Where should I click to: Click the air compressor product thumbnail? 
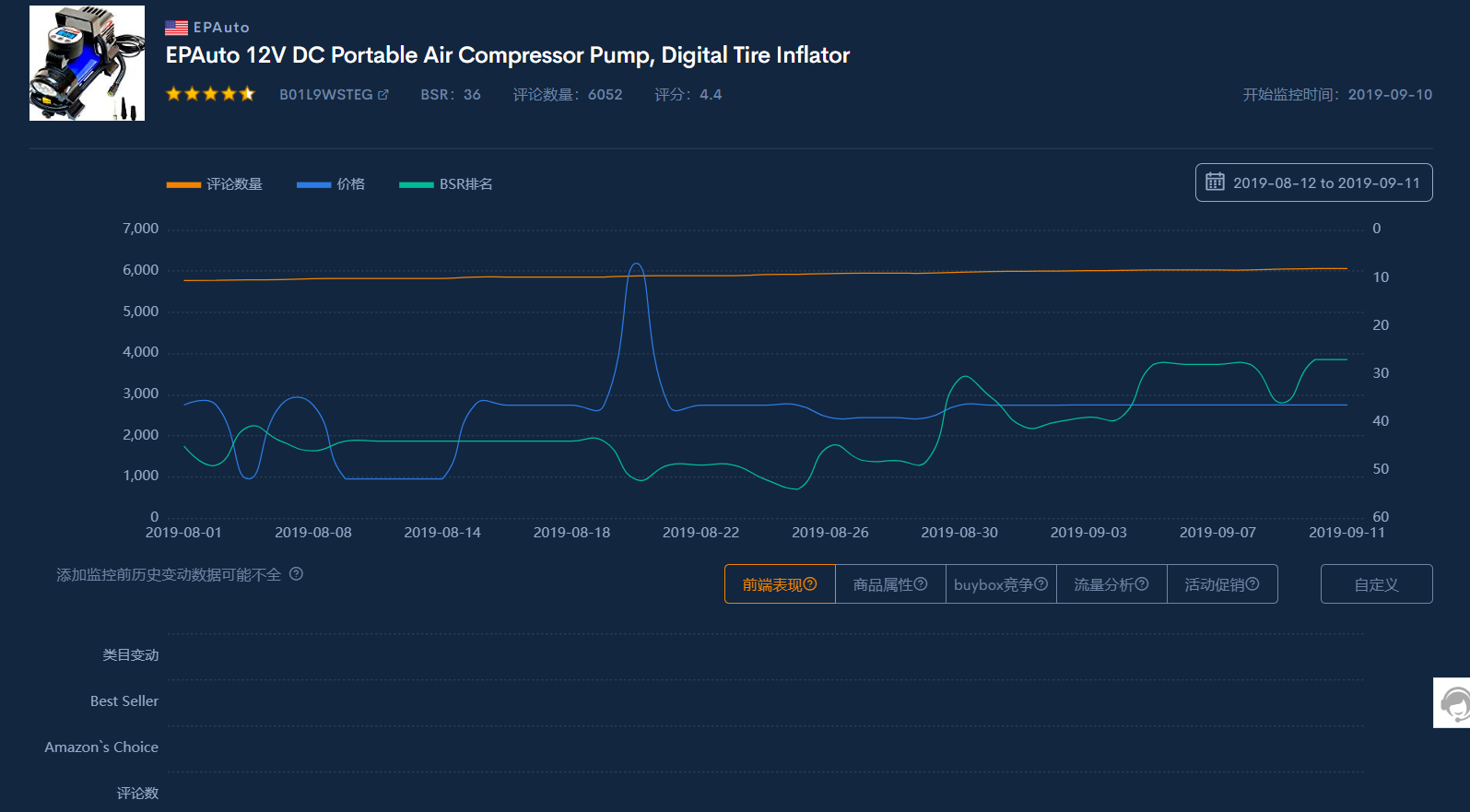(88, 63)
